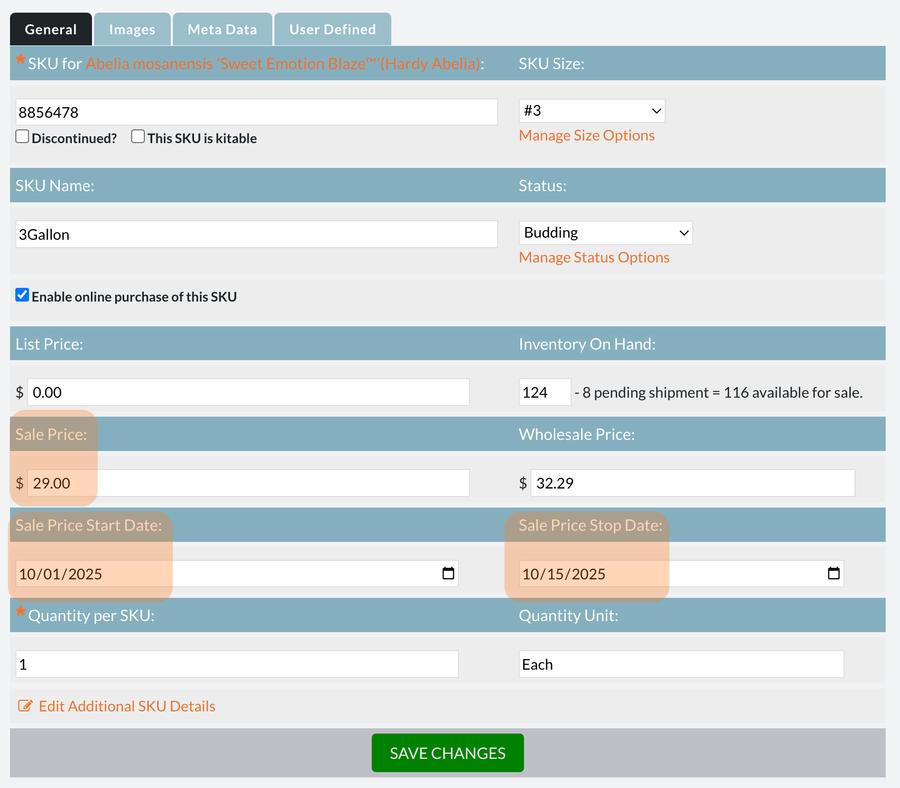The image size is (900, 788).
Task: Enable the This SKU is kitable checkbox
Action: coord(138,137)
